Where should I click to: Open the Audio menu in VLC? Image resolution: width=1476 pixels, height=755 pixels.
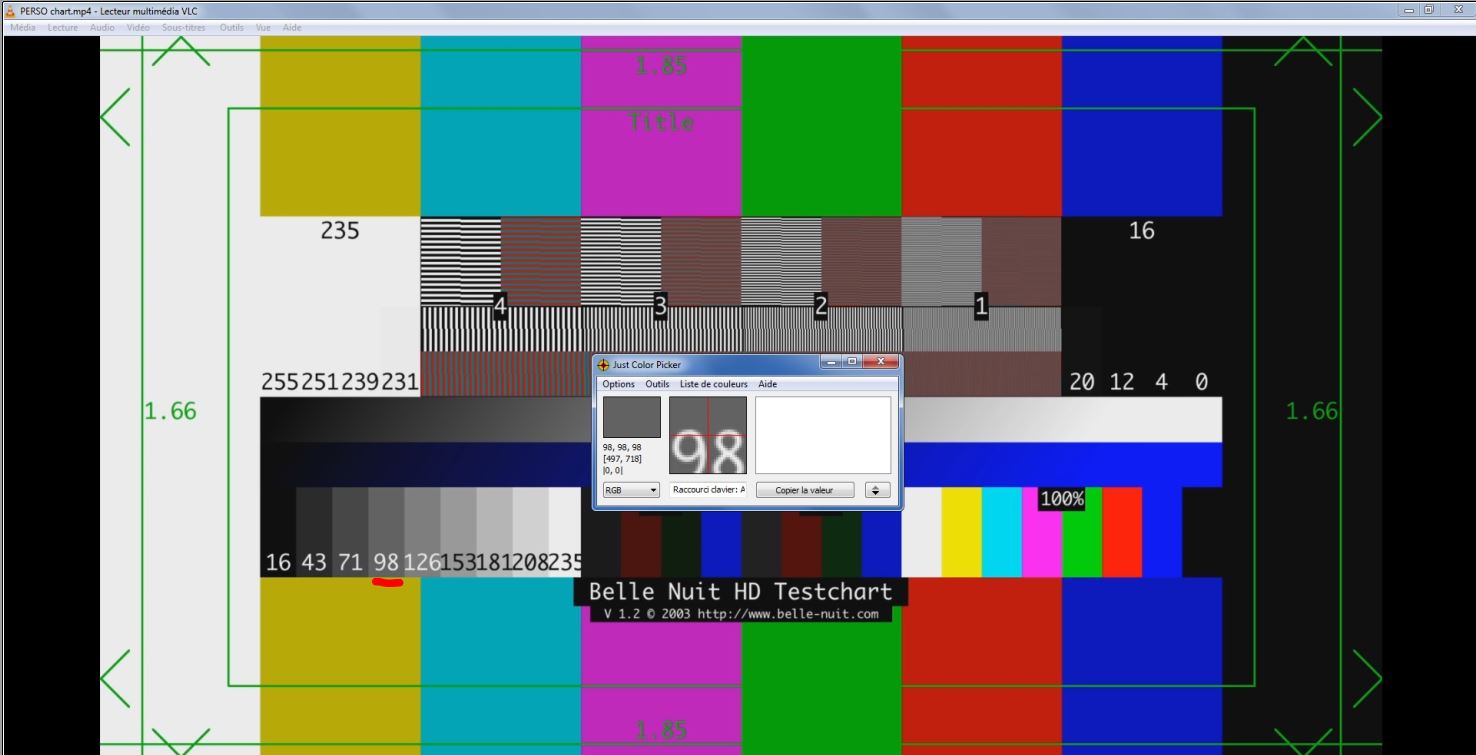[x=102, y=28]
